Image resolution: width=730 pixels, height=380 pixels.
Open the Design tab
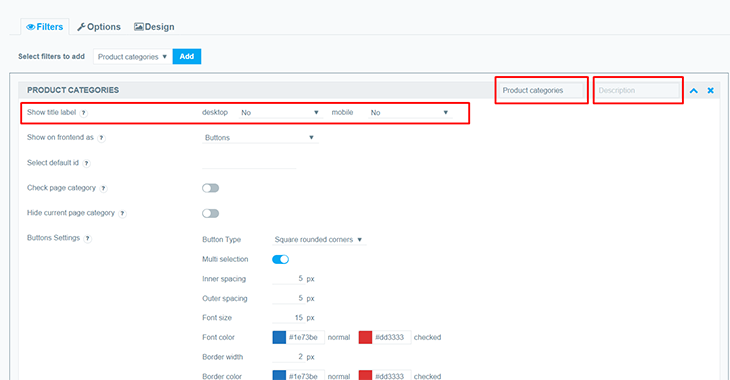pos(154,27)
